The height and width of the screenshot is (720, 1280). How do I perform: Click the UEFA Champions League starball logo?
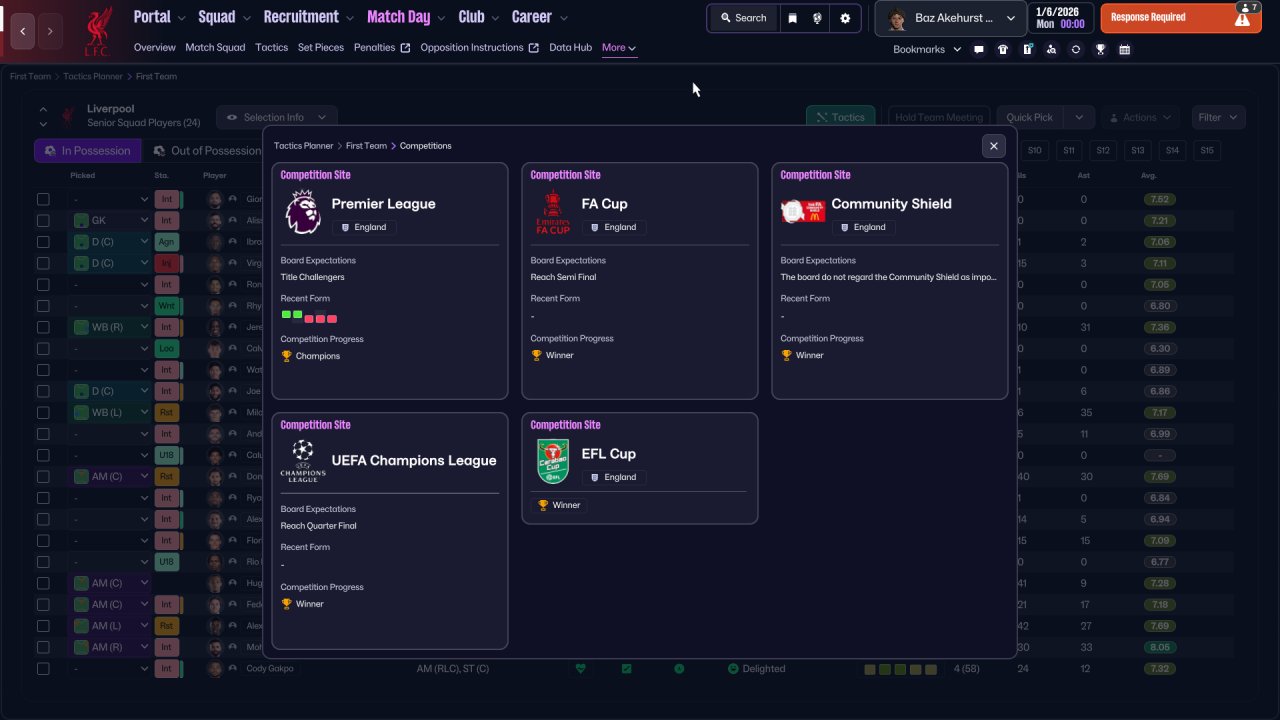pos(302,461)
